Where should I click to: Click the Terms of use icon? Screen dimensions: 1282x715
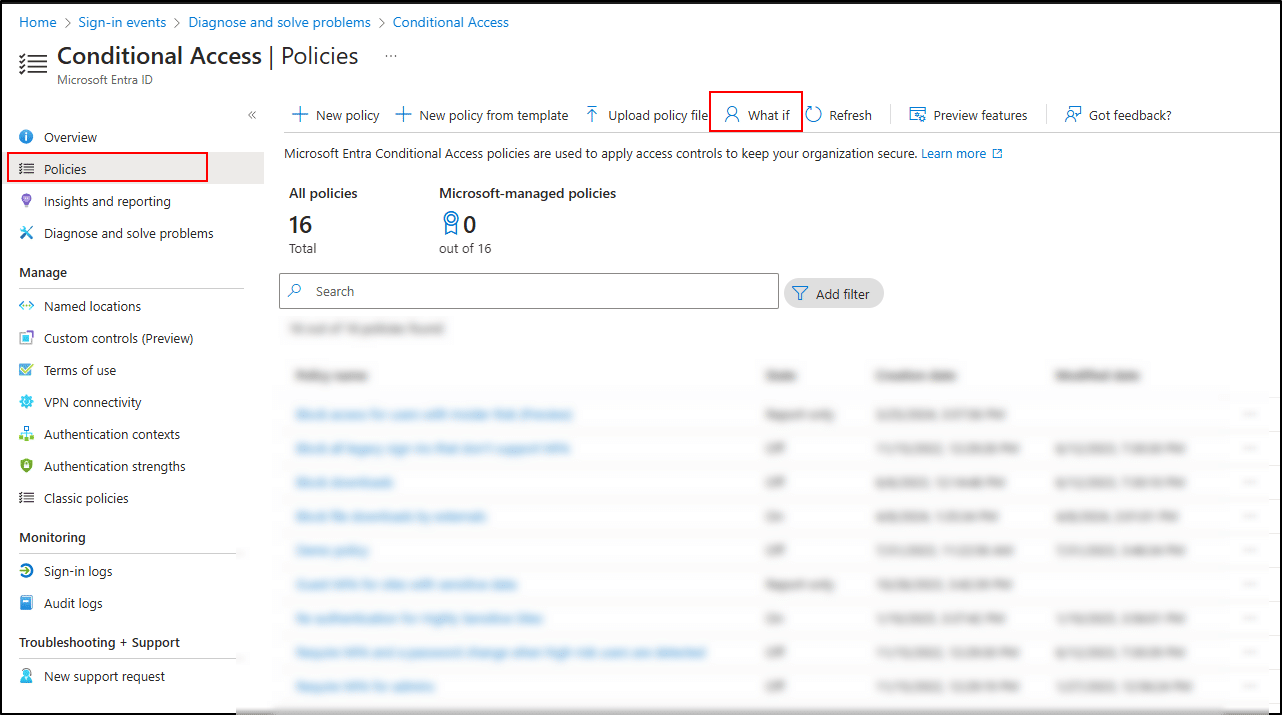pos(26,370)
